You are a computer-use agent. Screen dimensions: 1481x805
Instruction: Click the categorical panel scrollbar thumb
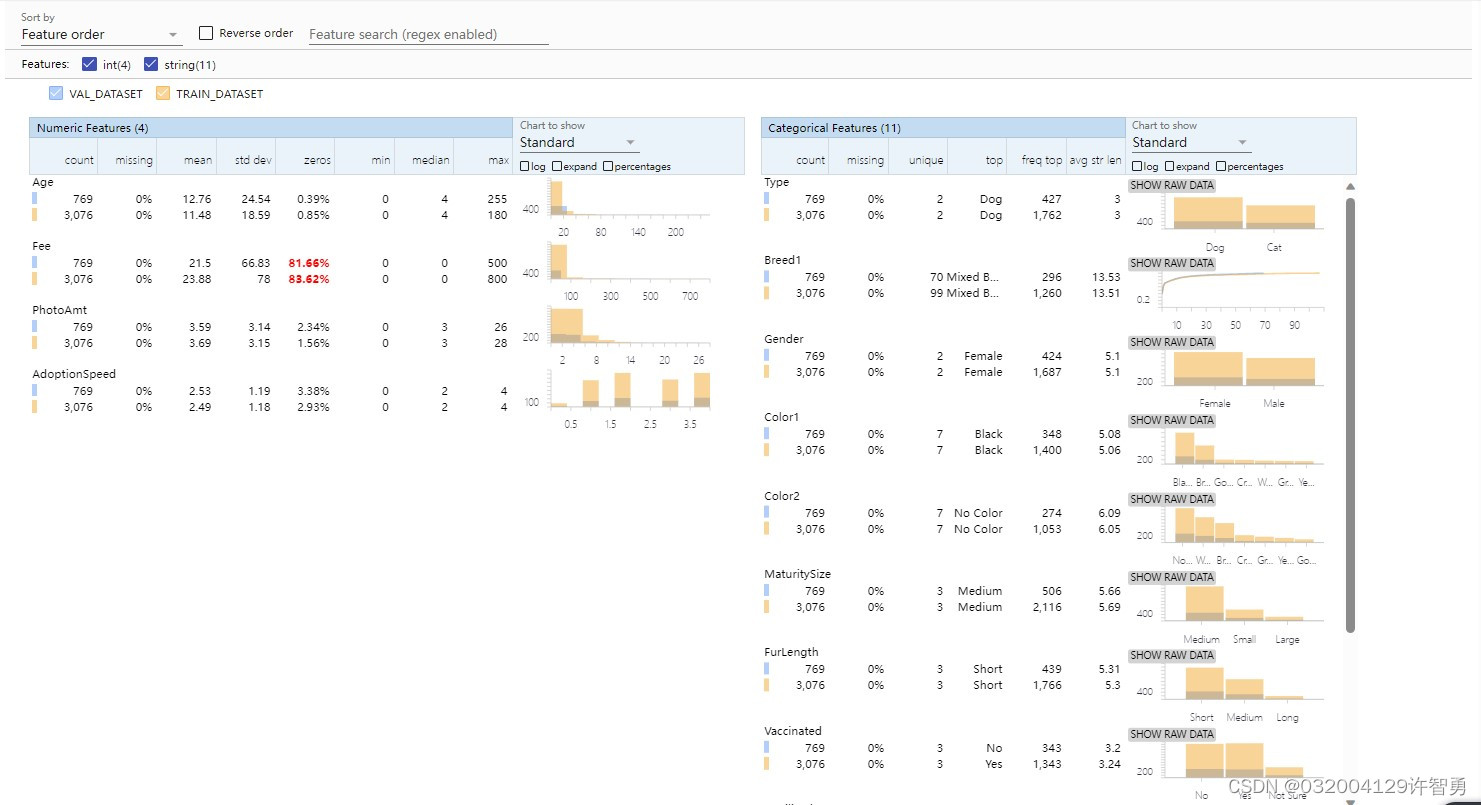[1351, 414]
